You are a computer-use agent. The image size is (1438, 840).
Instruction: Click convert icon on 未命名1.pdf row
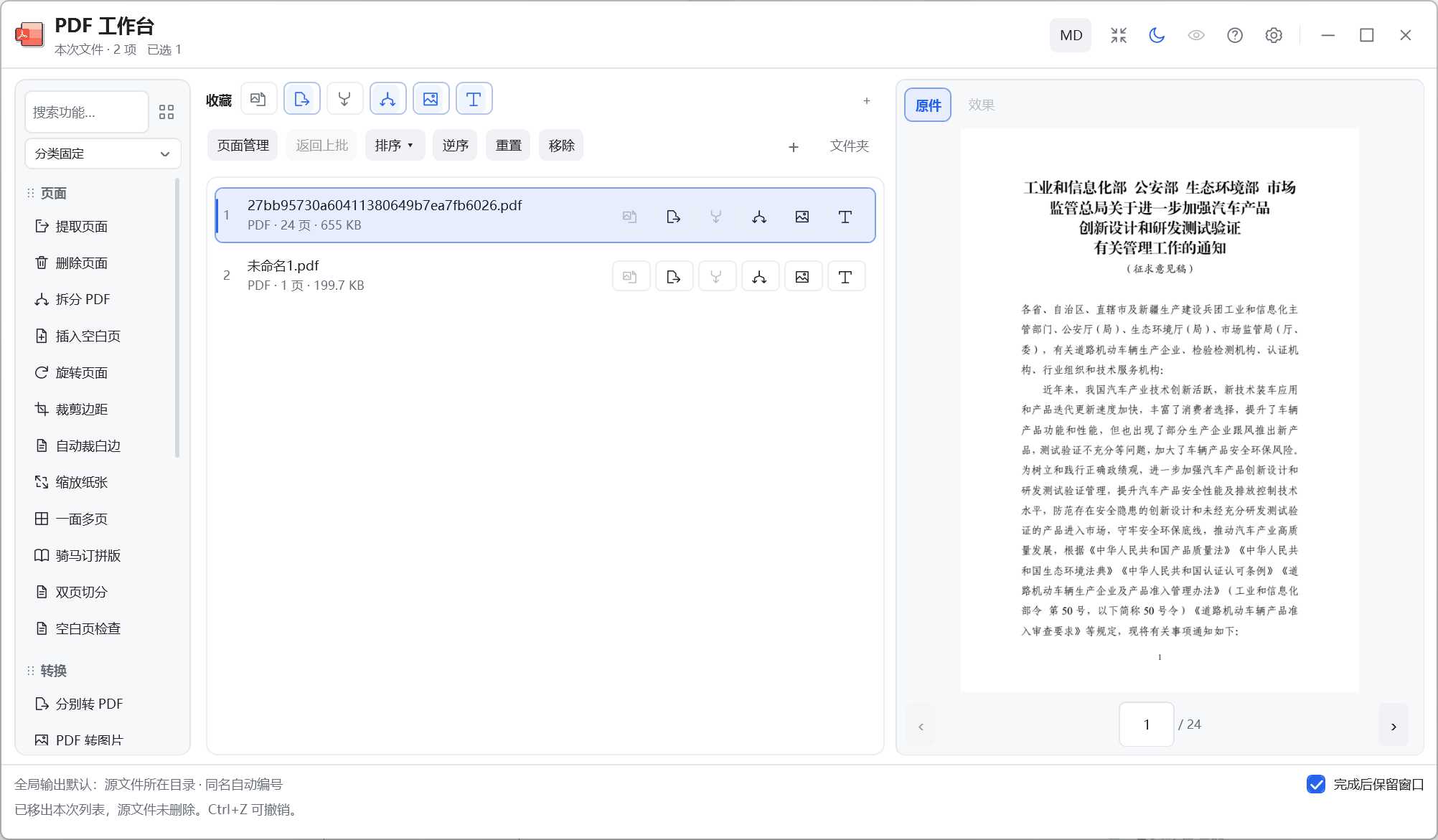[x=674, y=277]
